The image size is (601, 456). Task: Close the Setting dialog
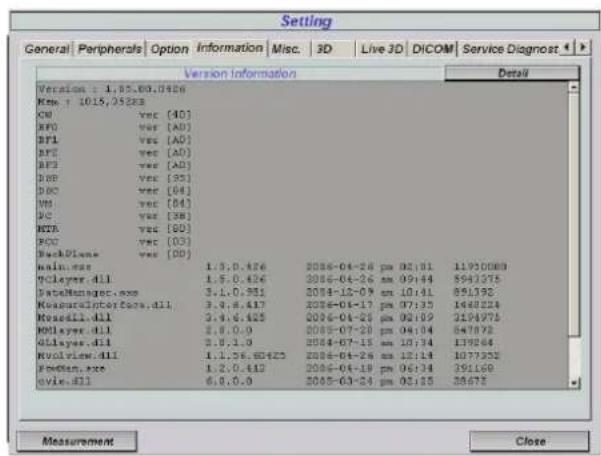[x=530, y=441]
